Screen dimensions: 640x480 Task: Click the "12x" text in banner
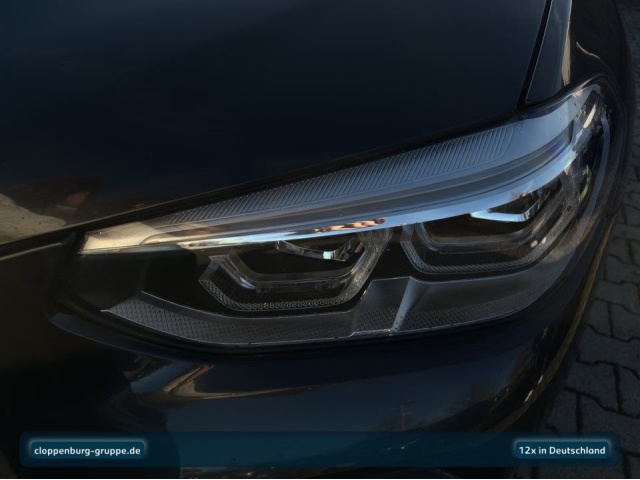pos(525,450)
